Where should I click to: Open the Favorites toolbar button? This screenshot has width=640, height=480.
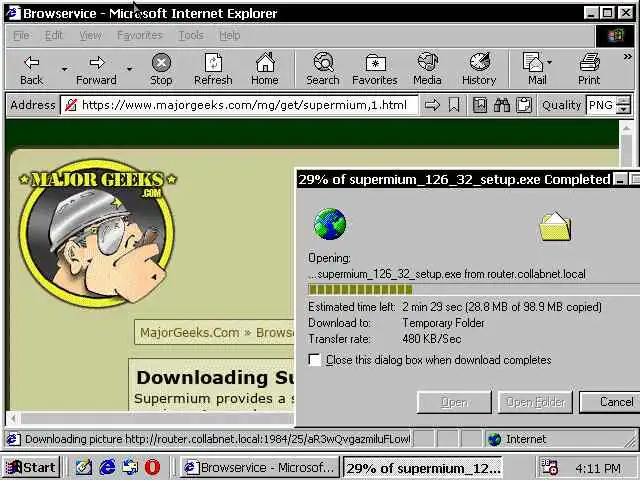[375, 69]
